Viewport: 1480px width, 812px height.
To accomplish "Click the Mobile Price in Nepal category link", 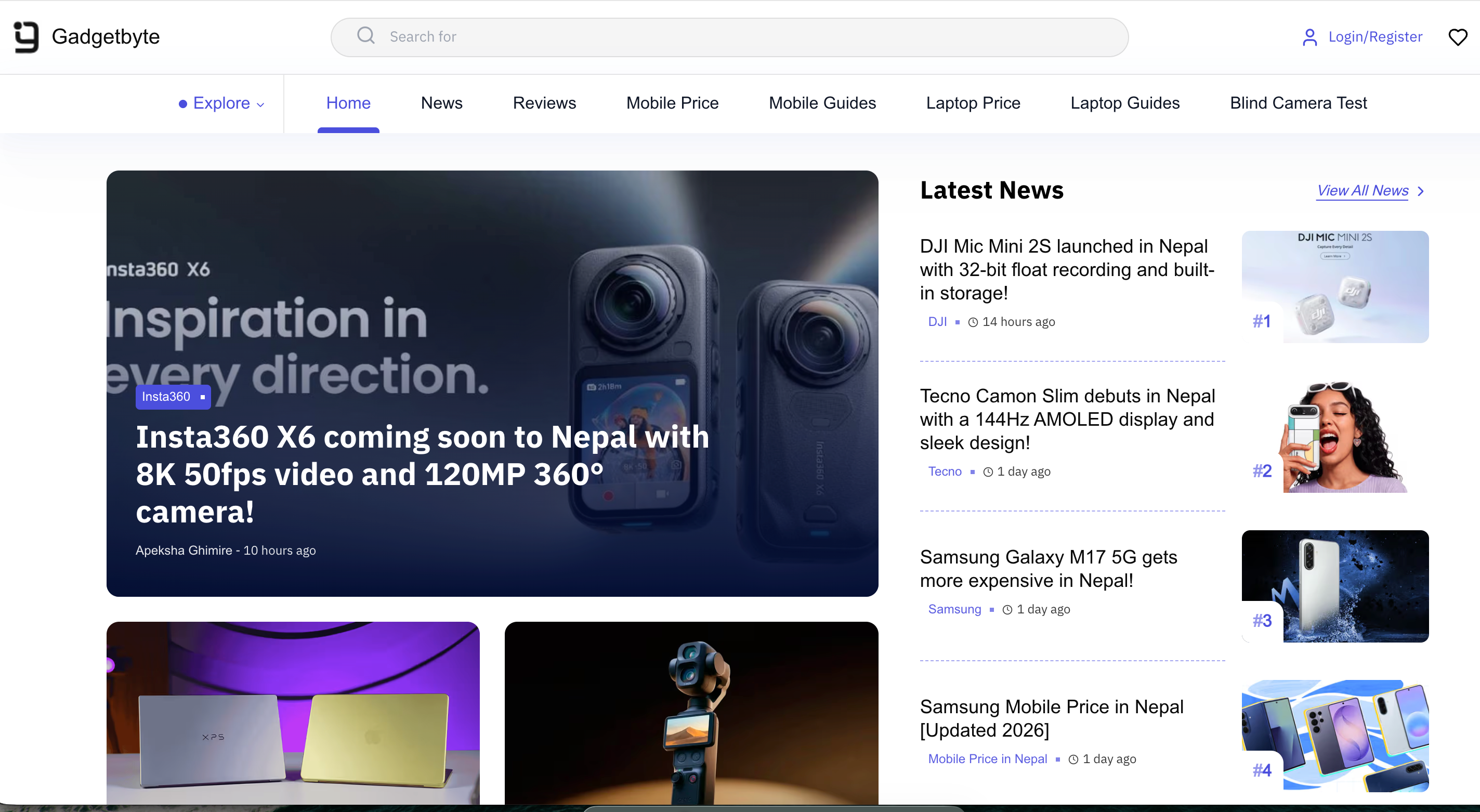I will click(988, 758).
